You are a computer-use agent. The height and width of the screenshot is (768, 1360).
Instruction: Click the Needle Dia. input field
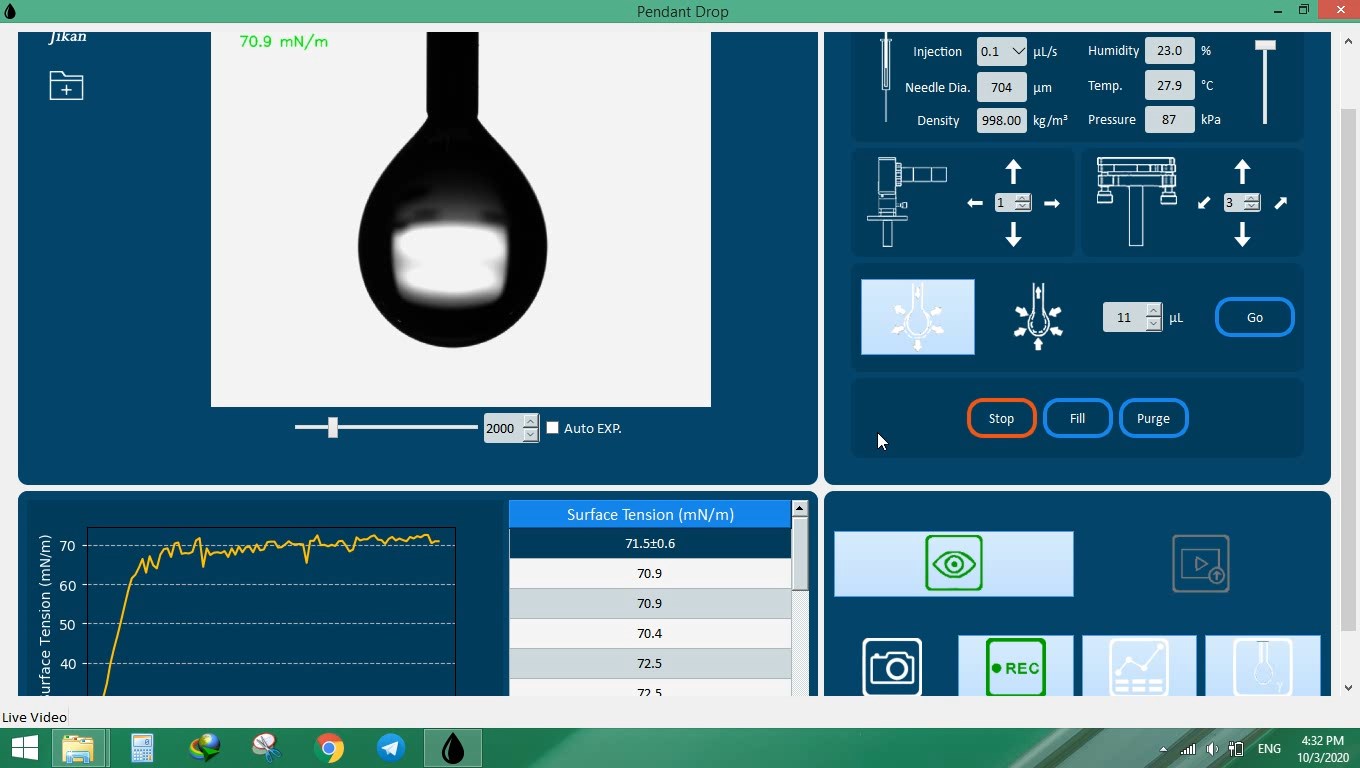pos(1001,87)
